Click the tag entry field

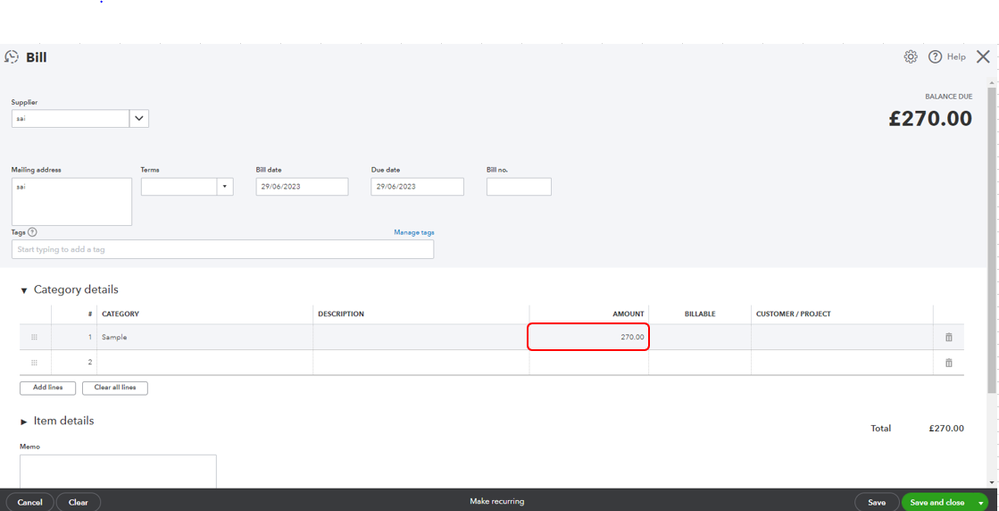(222, 249)
